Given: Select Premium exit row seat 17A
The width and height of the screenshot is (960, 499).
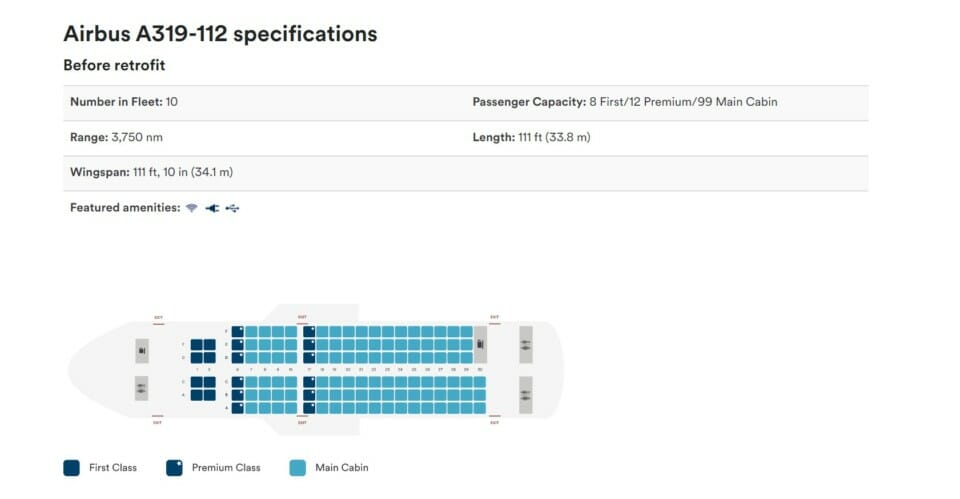Looking at the screenshot, I should coord(309,408).
